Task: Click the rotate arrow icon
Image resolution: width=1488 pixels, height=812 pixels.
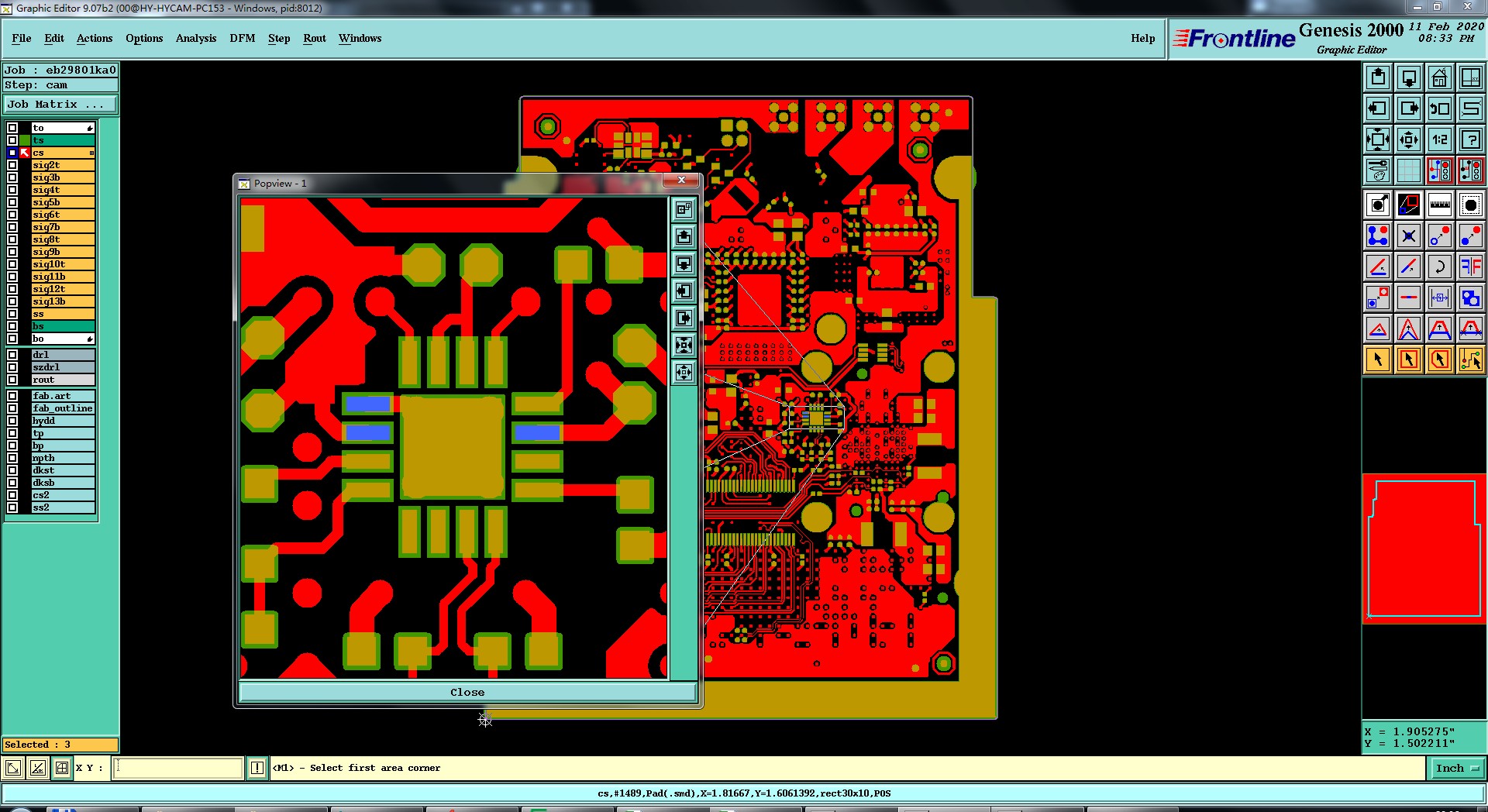Action: pos(1440,267)
